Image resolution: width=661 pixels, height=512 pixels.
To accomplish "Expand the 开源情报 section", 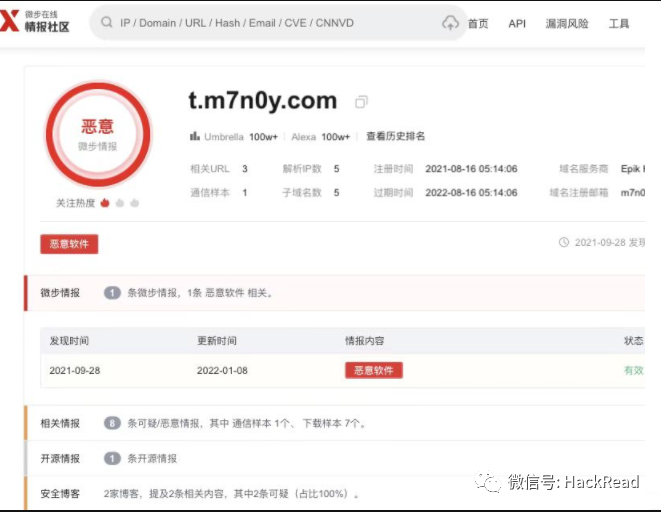I will (335, 458).
